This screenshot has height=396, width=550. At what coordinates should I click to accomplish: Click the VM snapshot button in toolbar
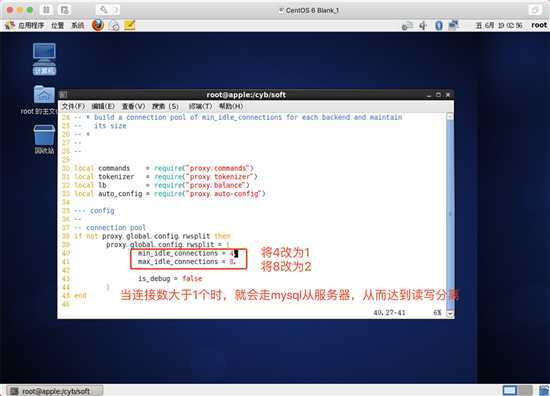click(65, 10)
